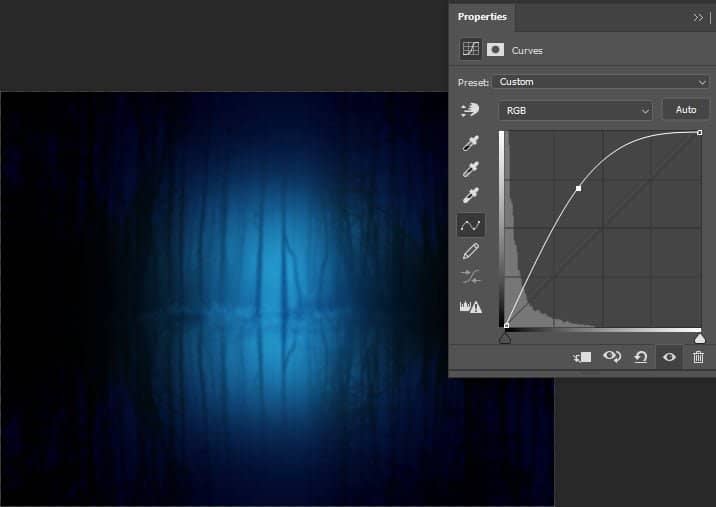Select the Properties panel tab
This screenshot has width=716, height=507.
[x=482, y=17]
